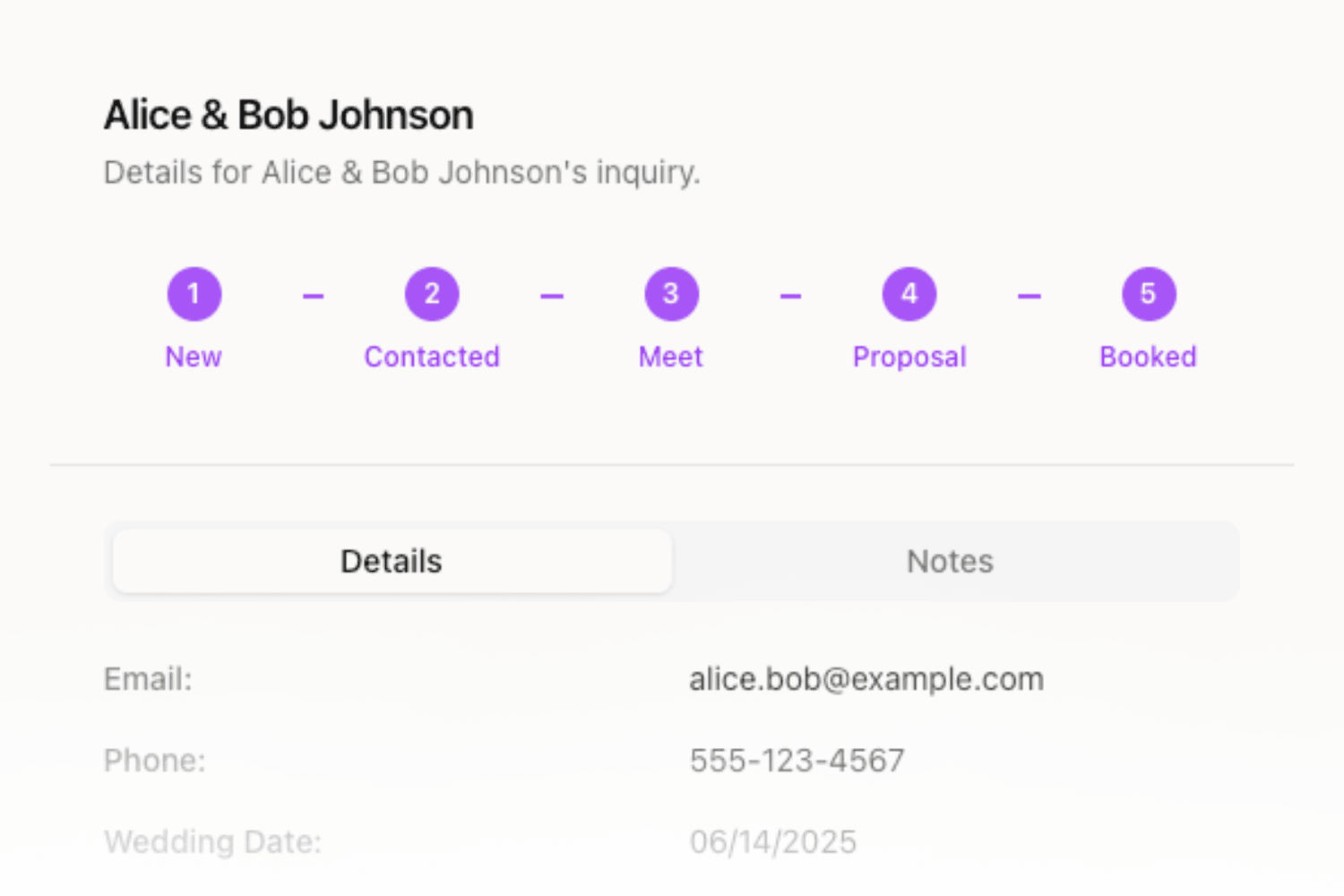
Task: Click the Alice & Bob Johnson heading
Action: [289, 116]
